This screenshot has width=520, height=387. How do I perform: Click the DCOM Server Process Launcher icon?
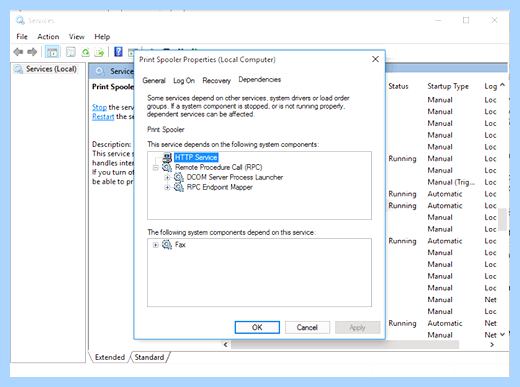(179, 177)
